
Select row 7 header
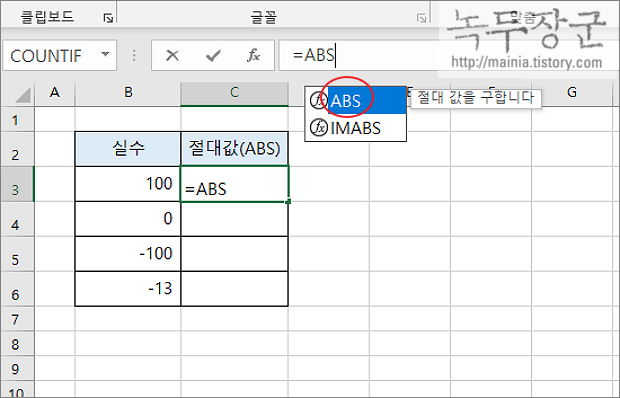click(17, 319)
